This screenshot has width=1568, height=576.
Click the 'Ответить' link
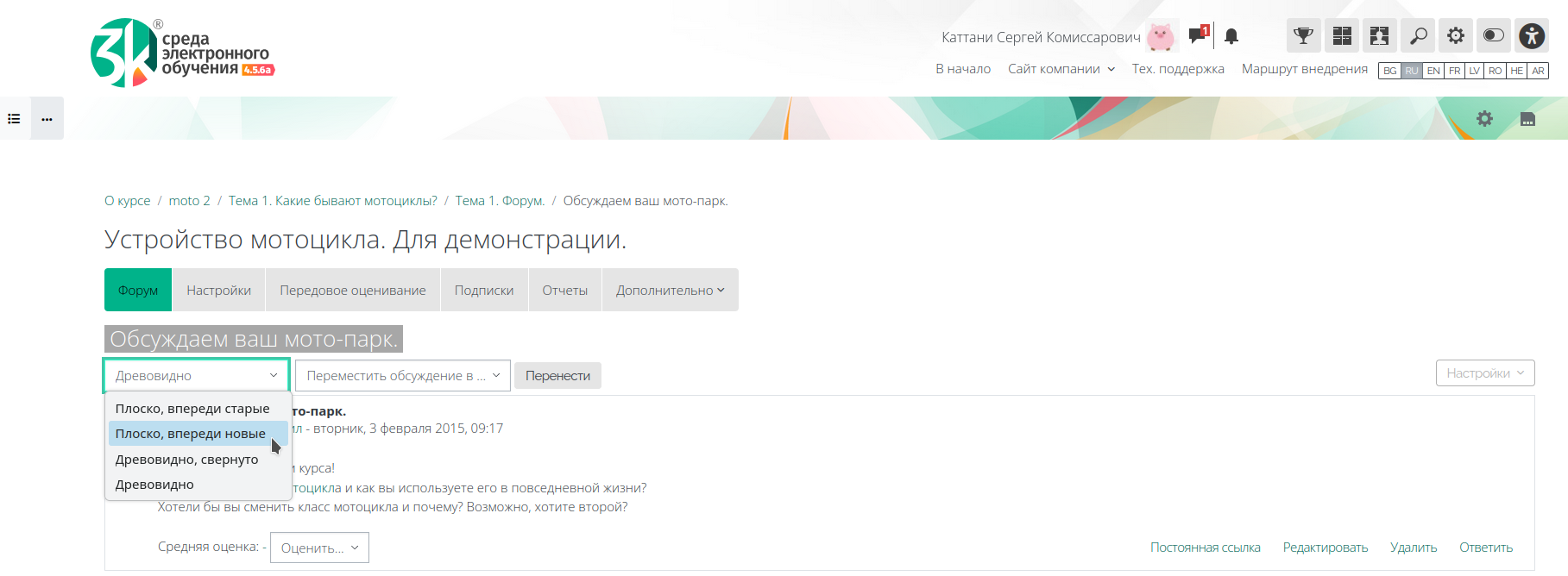(x=1485, y=548)
